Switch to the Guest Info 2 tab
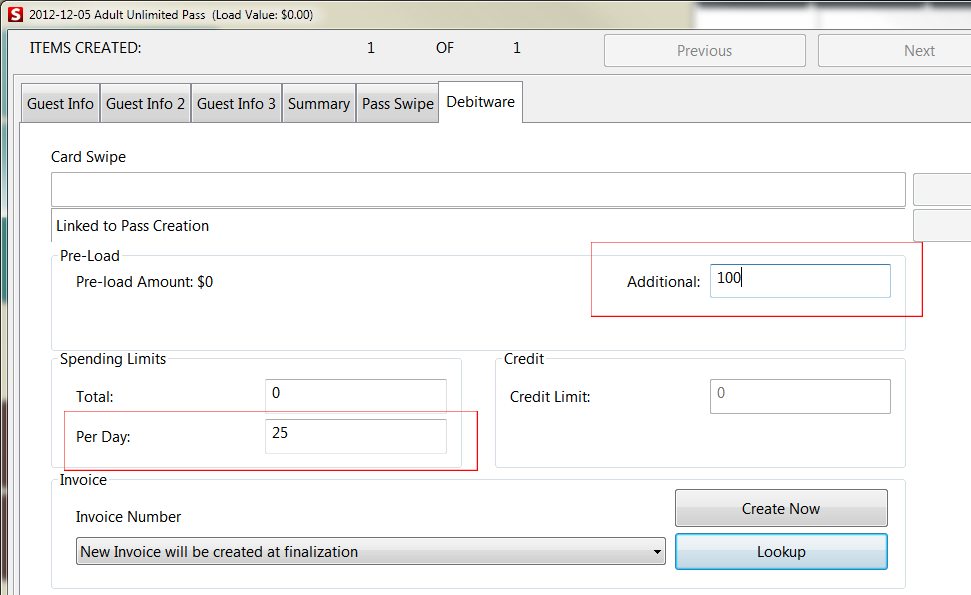971x595 pixels. [144, 102]
